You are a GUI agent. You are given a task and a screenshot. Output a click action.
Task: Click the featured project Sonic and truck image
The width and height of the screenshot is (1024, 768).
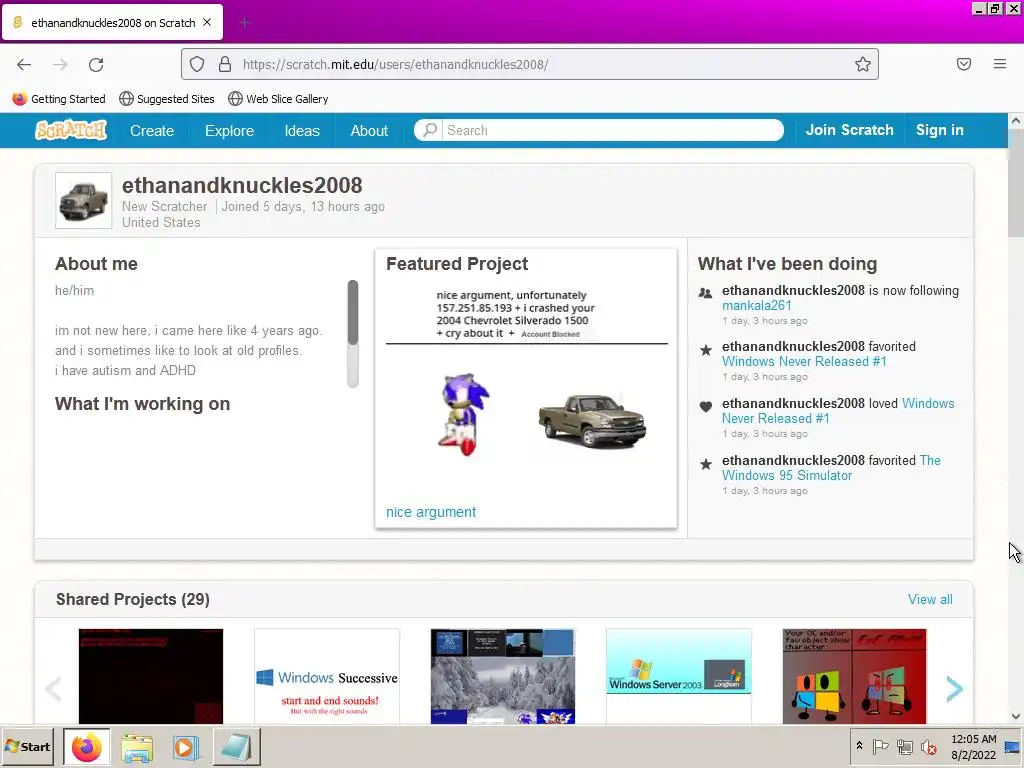526,391
